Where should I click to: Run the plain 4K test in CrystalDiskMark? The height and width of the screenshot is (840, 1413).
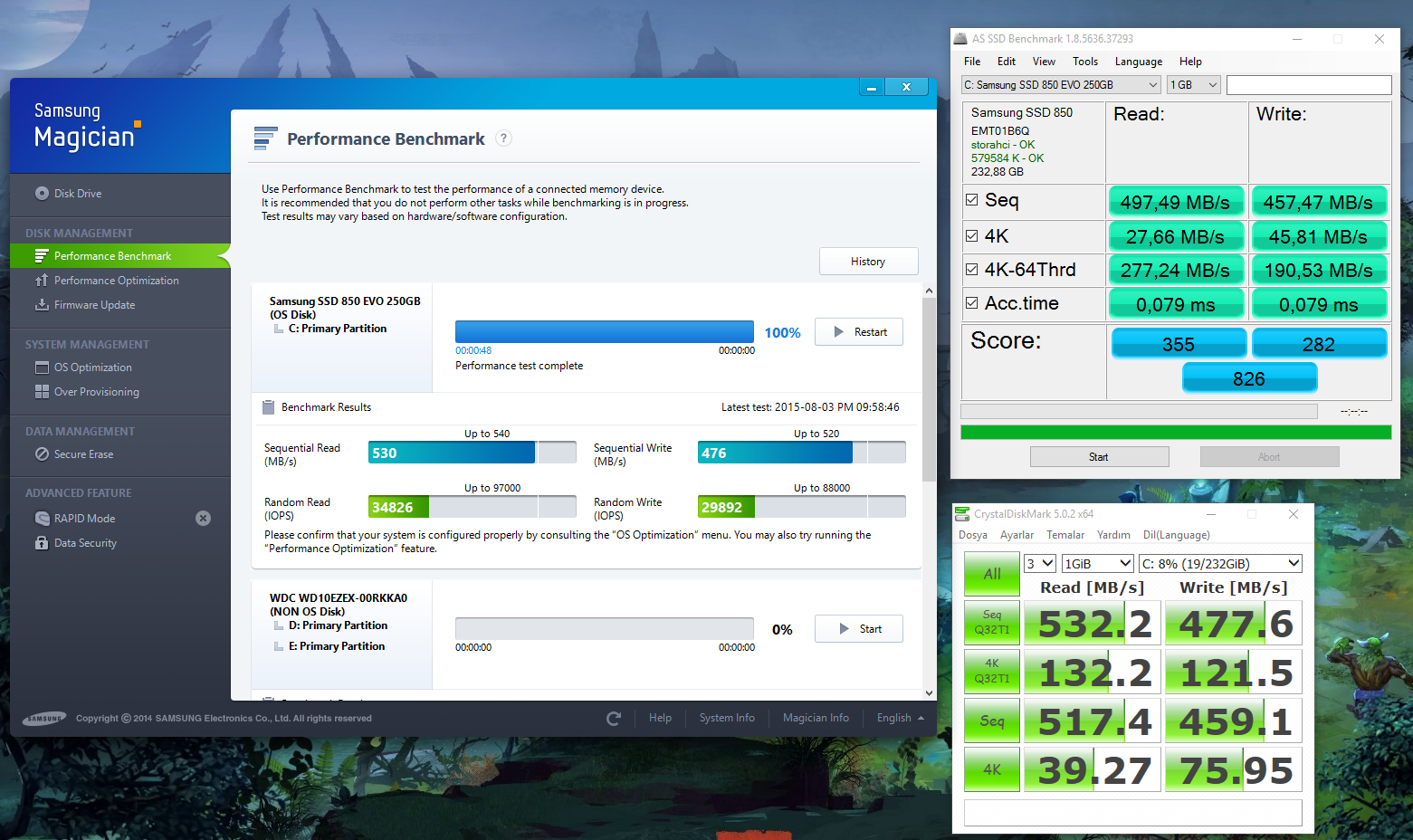click(x=992, y=769)
